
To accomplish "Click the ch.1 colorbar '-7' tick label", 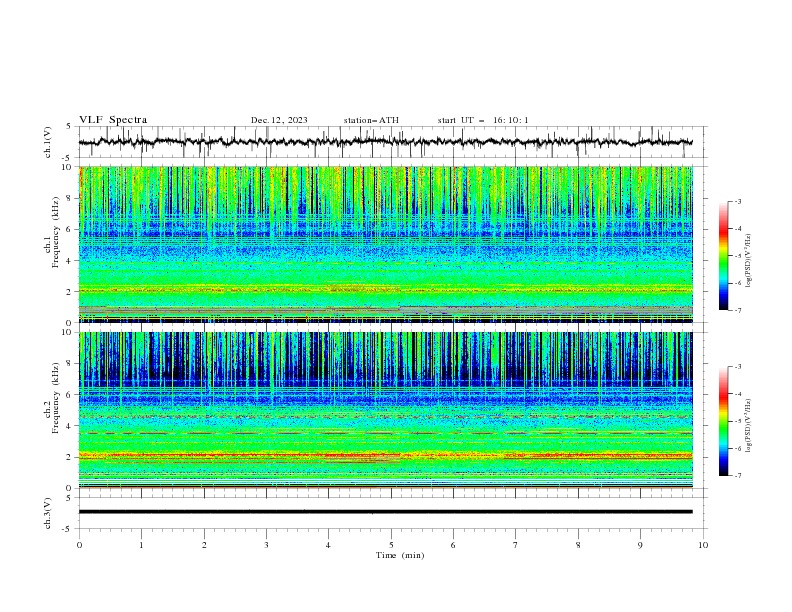I will (737, 310).
